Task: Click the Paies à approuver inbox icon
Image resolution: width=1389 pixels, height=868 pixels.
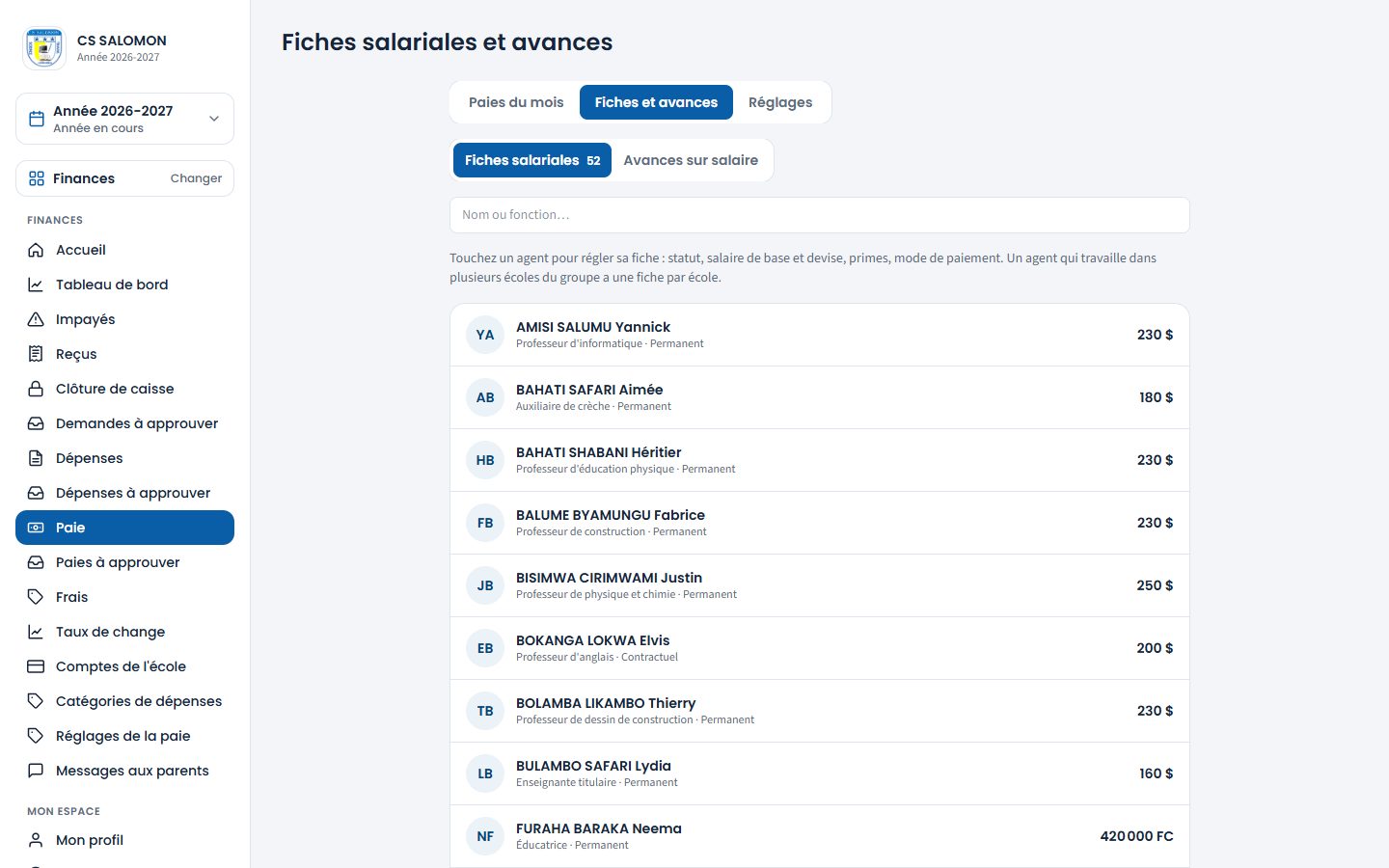Action: (x=36, y=562)
